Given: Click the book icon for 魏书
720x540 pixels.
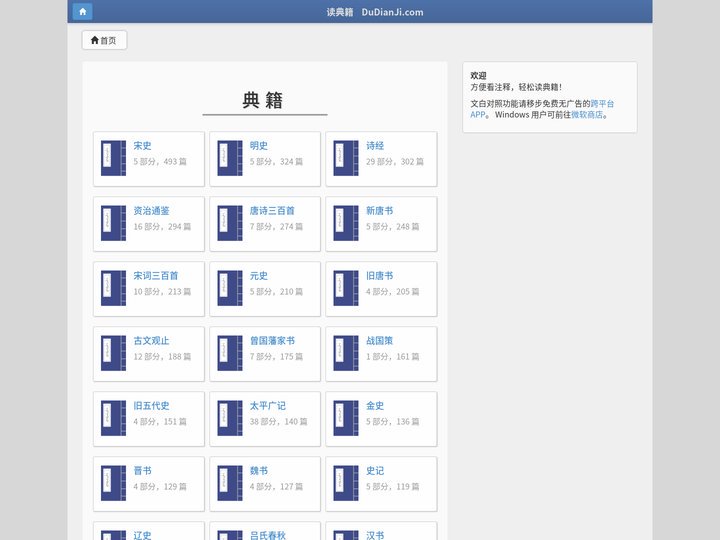Looking at the screenshot, I should (x=230, y=483).
